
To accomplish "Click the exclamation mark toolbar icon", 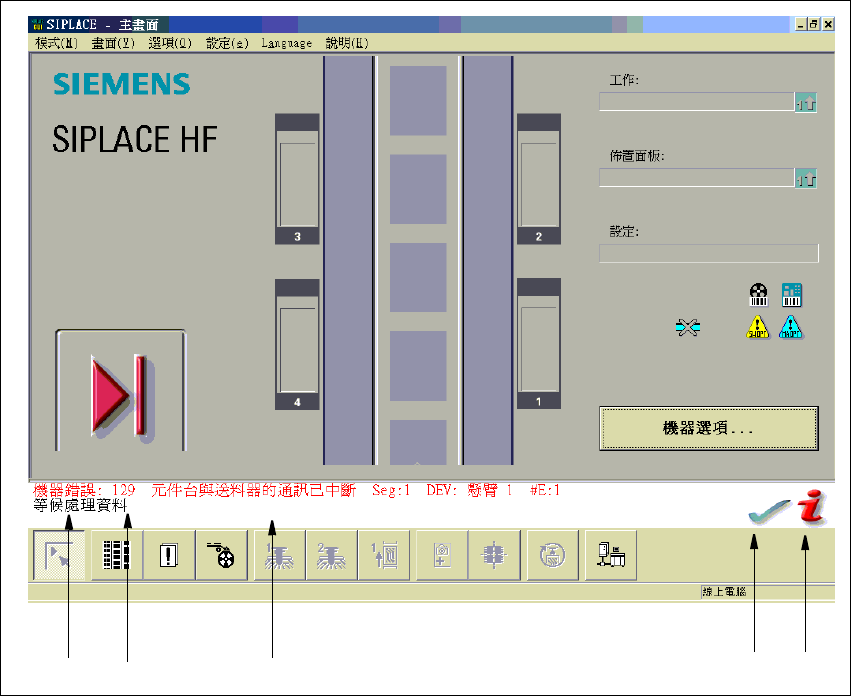I will [169, 555].
